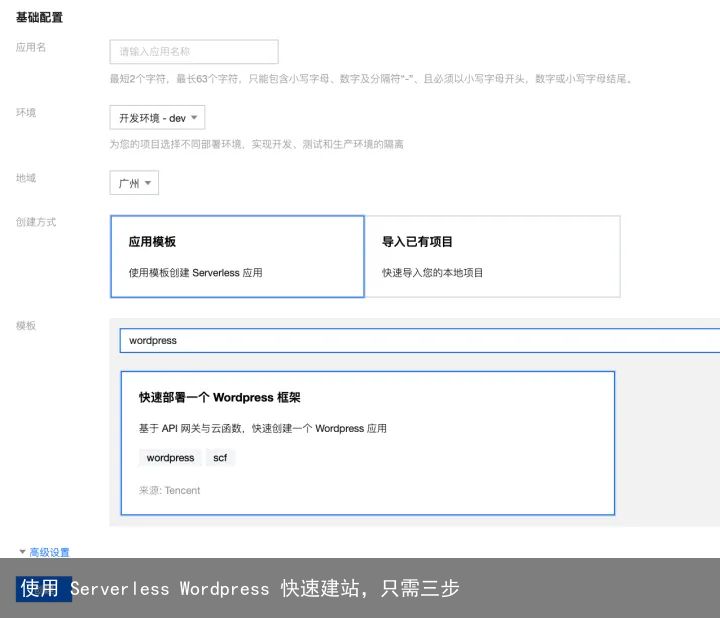Click the 应用名 field label
This screenshot has height=618, width=720.
31,47
